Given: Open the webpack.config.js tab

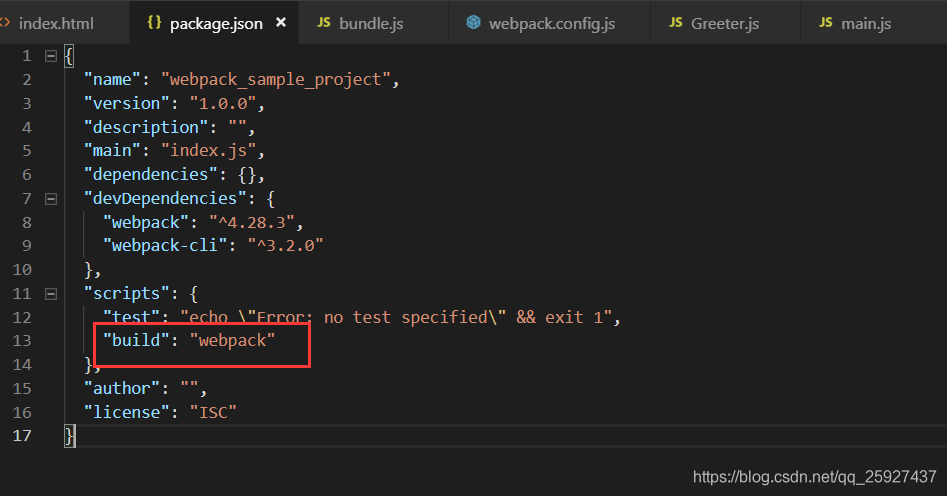Looking at the screenshot, I should (x=550, y=23).
